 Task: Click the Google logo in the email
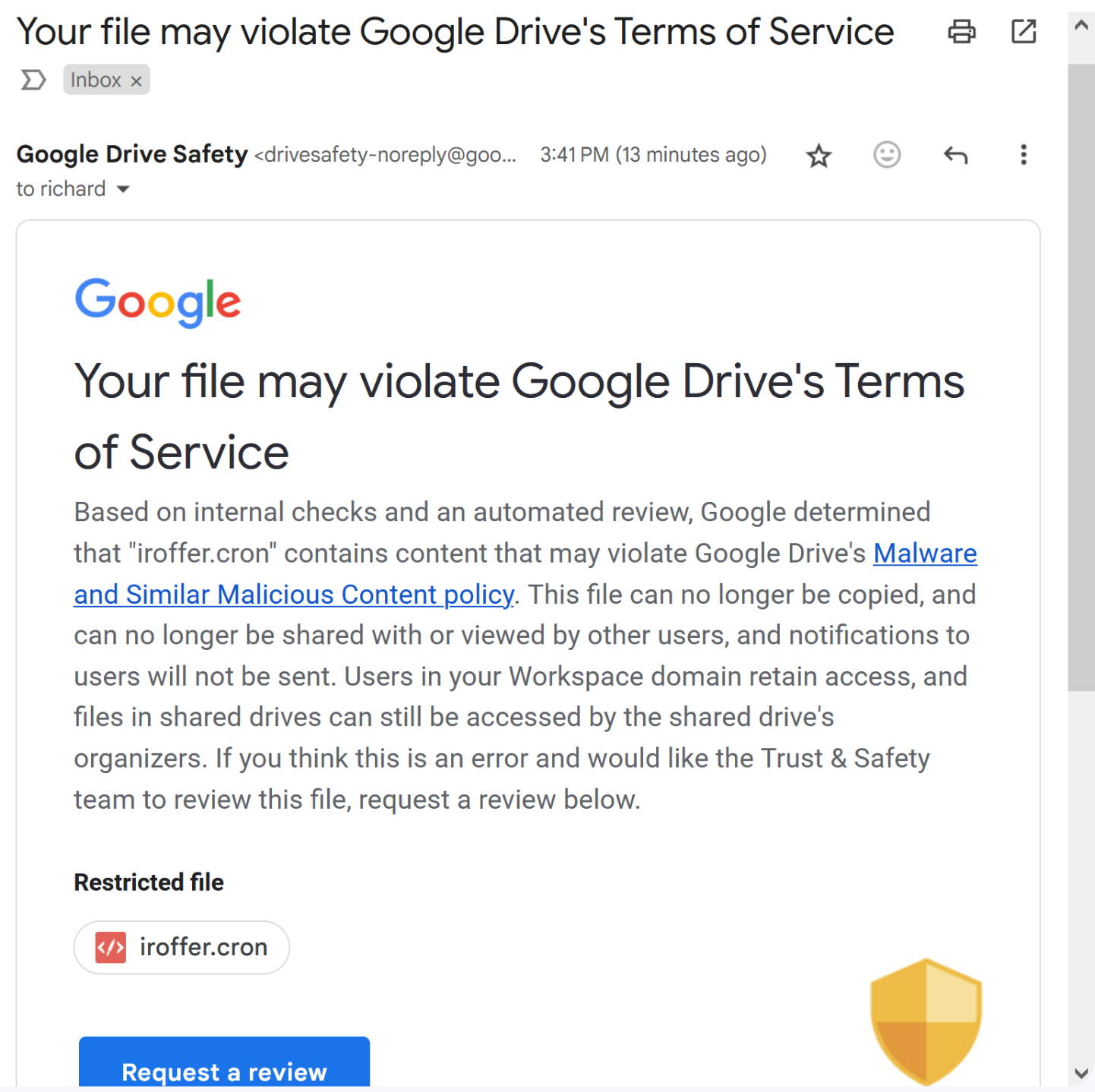click(x=158, y=302)
